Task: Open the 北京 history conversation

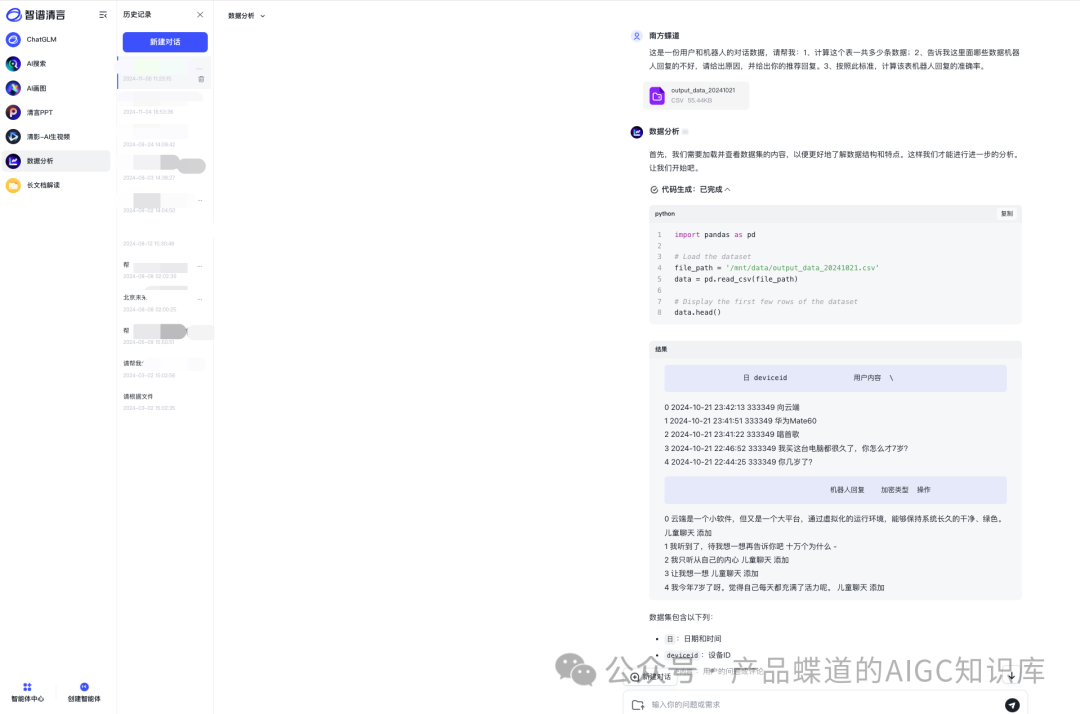Action: point(164,303)
